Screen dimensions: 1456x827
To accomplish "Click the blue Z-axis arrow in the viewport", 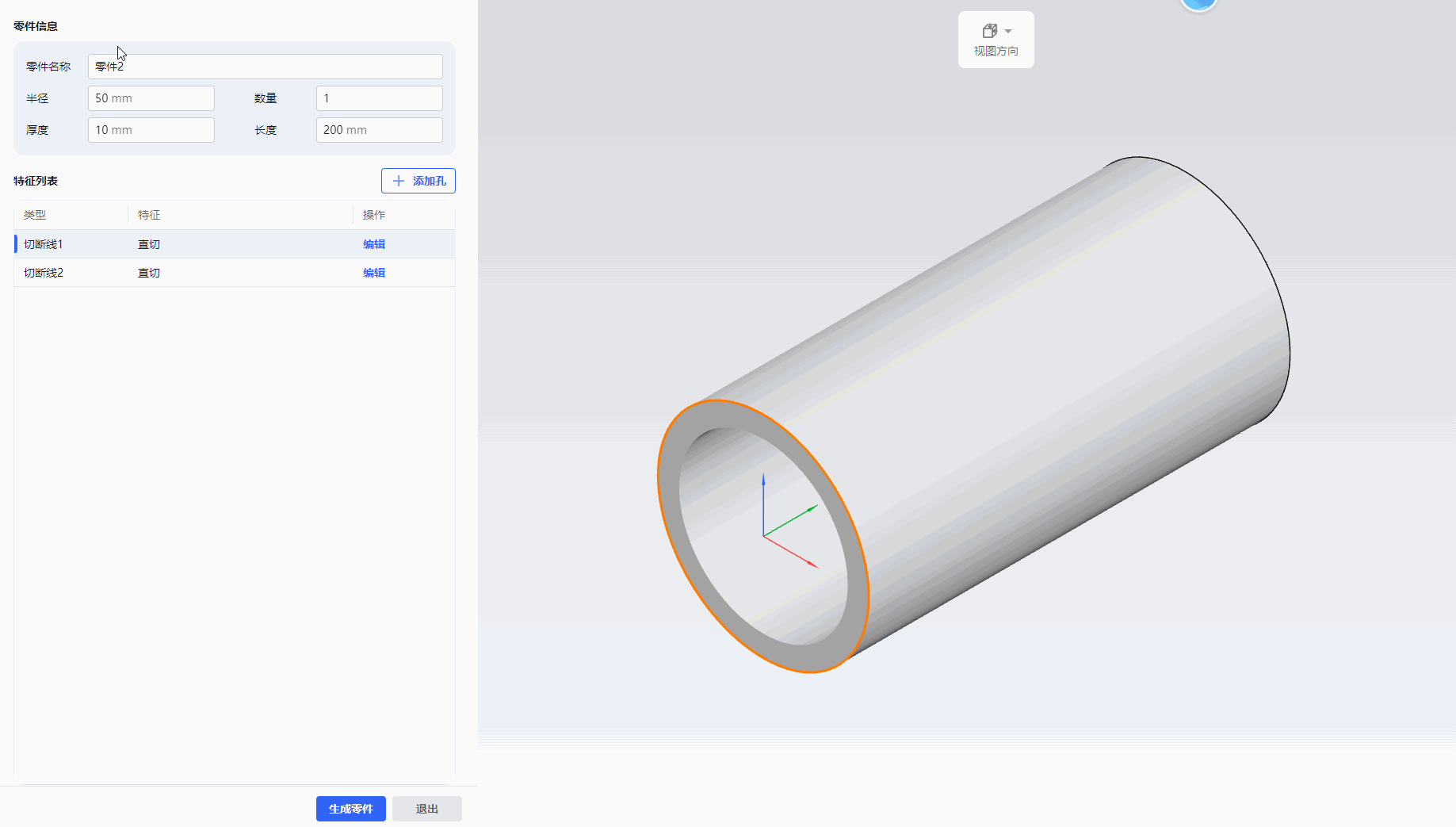I will pyautogui.click(x=763, y=481).
